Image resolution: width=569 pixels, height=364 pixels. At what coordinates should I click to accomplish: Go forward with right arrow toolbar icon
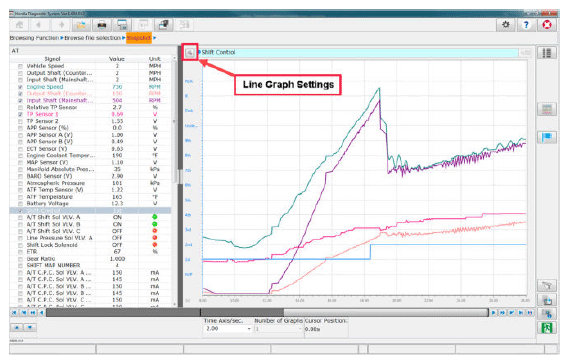(x=61, y=25)
